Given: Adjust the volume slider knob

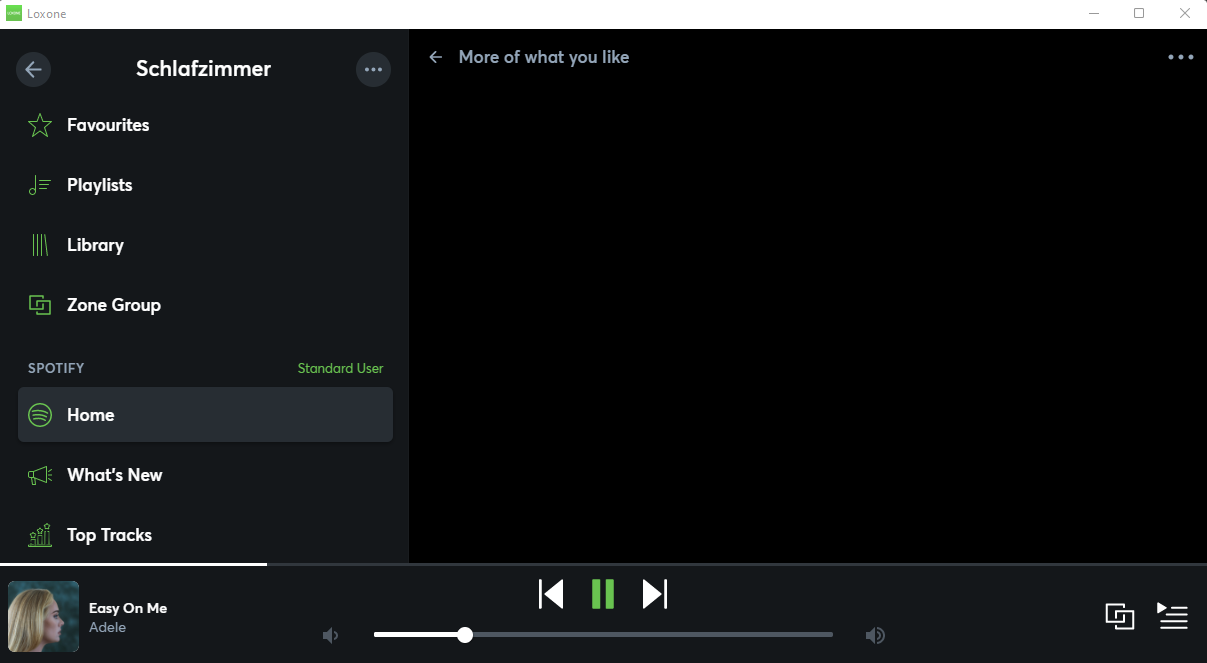Looking at the screenshot, I should [465, 635].
